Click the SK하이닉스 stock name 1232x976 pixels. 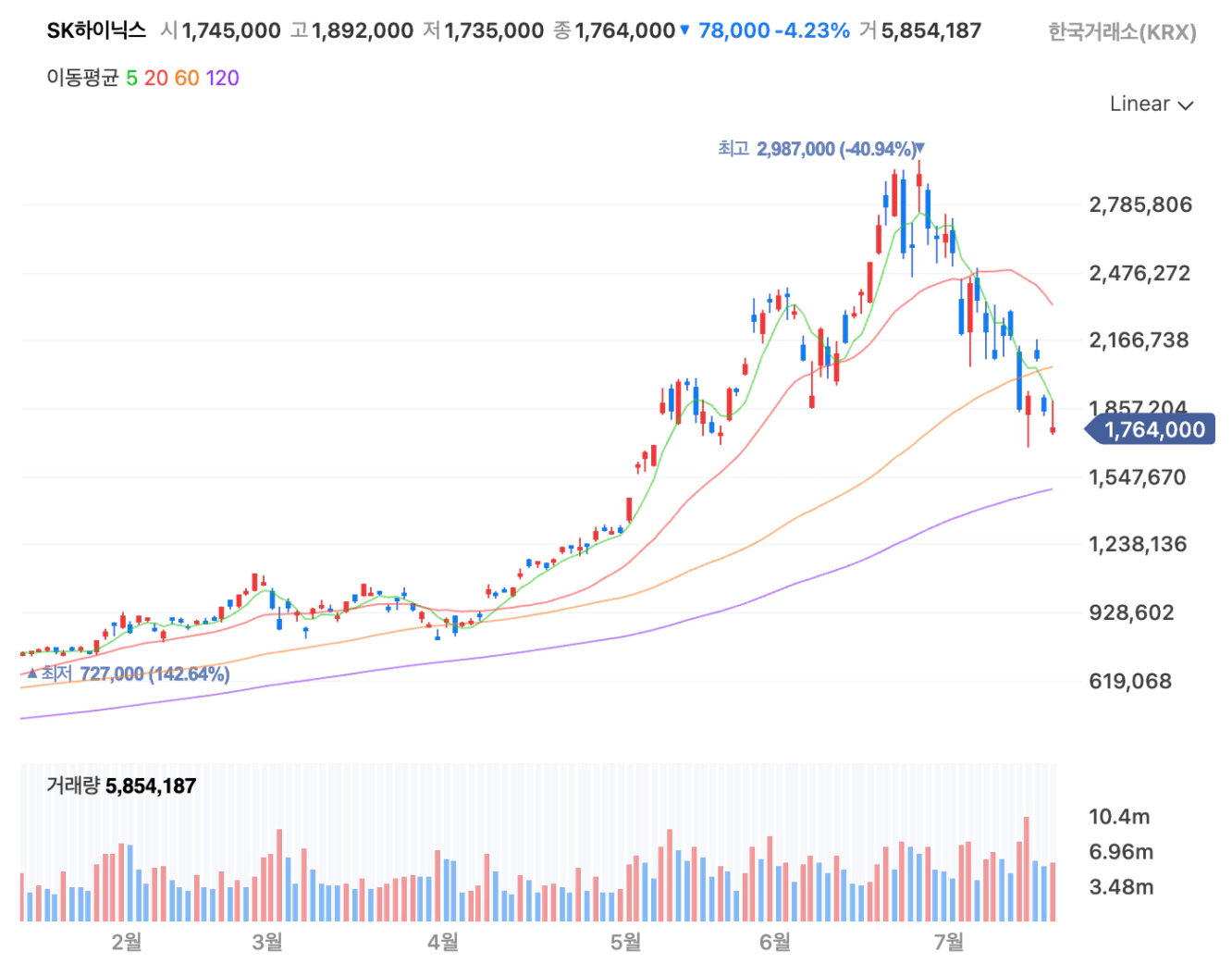pos(96,31)
